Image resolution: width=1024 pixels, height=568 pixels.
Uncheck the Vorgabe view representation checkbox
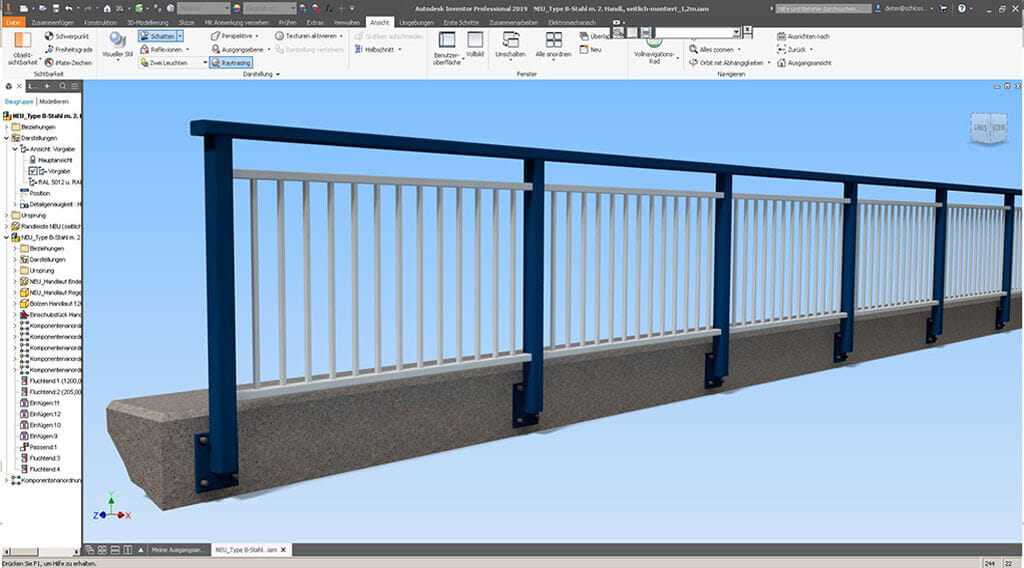[32, 171]
